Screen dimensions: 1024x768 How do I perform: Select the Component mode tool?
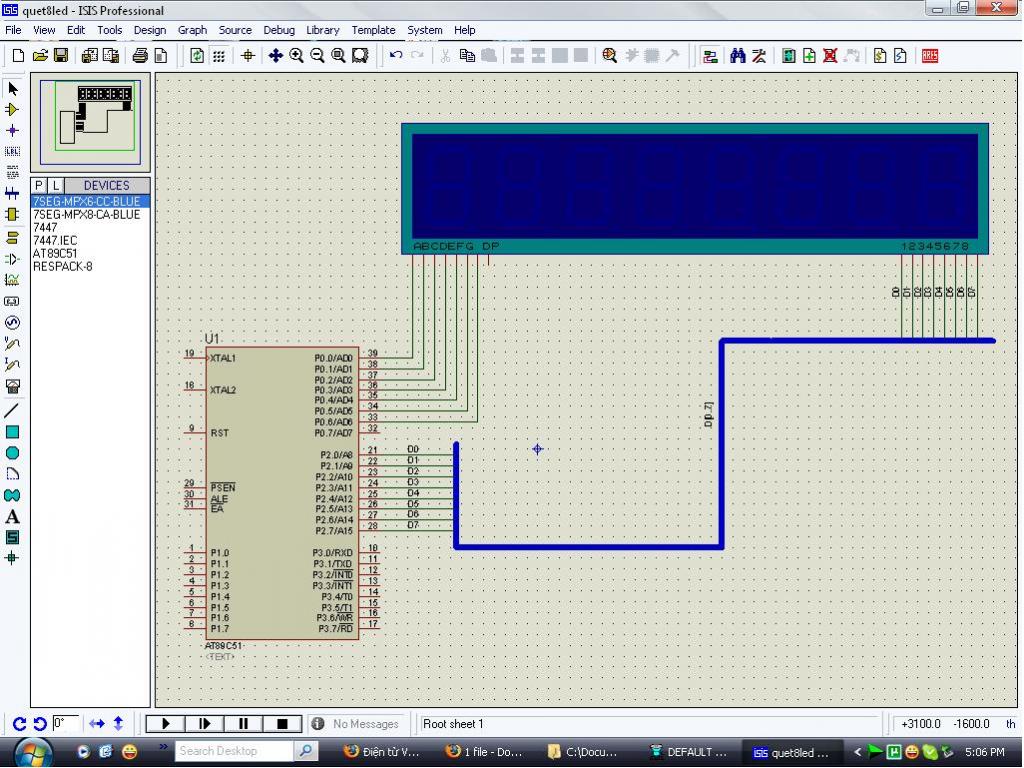tap(12, 109)
